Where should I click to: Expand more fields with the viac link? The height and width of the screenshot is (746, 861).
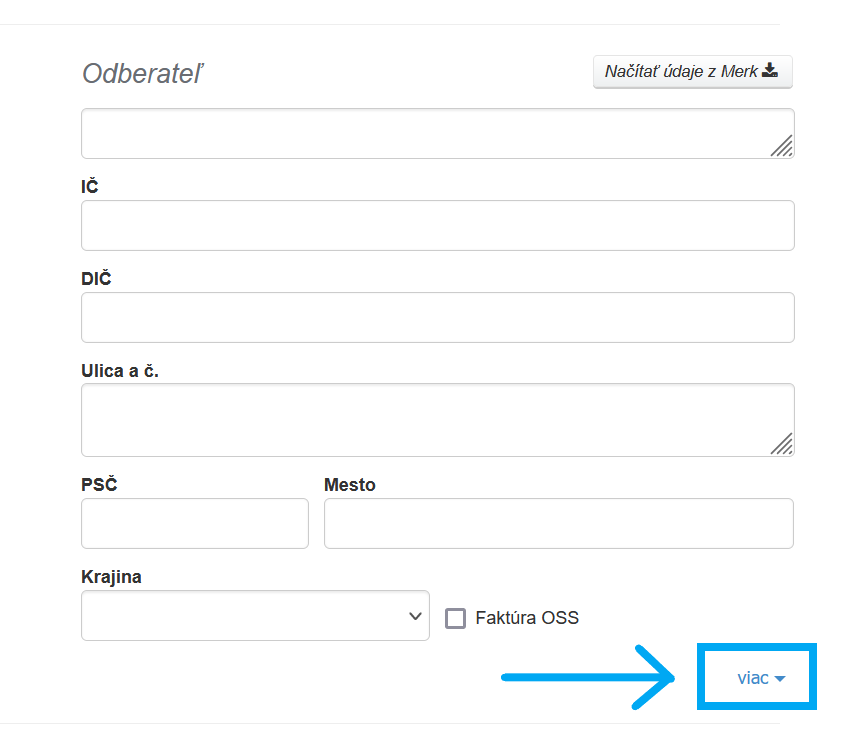coord(753,678)
